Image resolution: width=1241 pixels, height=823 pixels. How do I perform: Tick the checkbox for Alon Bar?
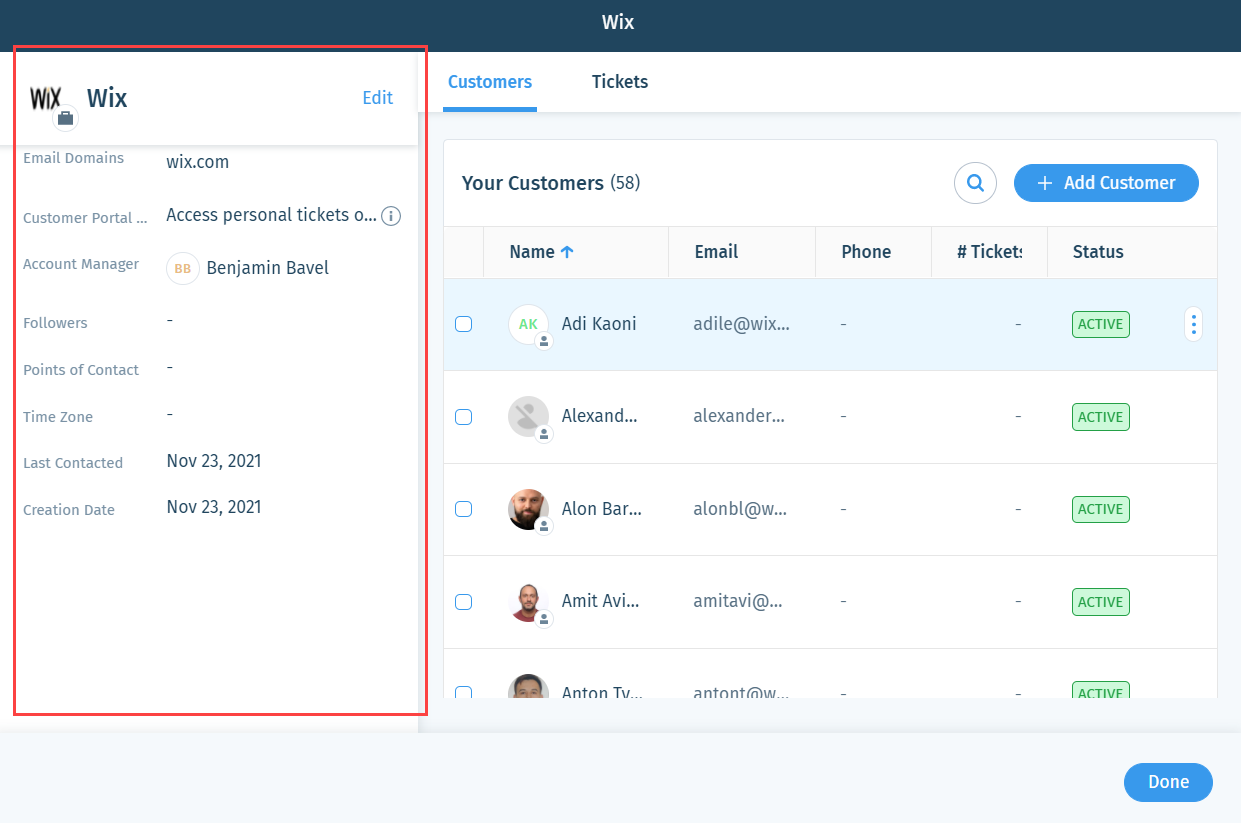pyautogui.click(x=463, y=509)
